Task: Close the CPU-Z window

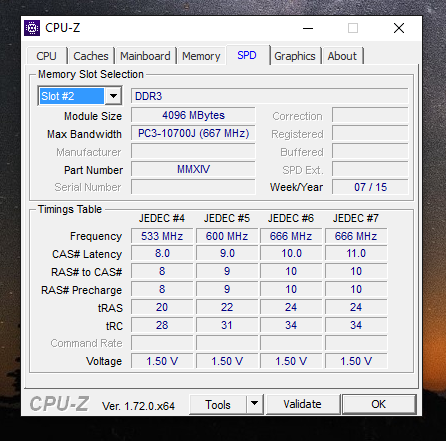Action: point(399,28)
